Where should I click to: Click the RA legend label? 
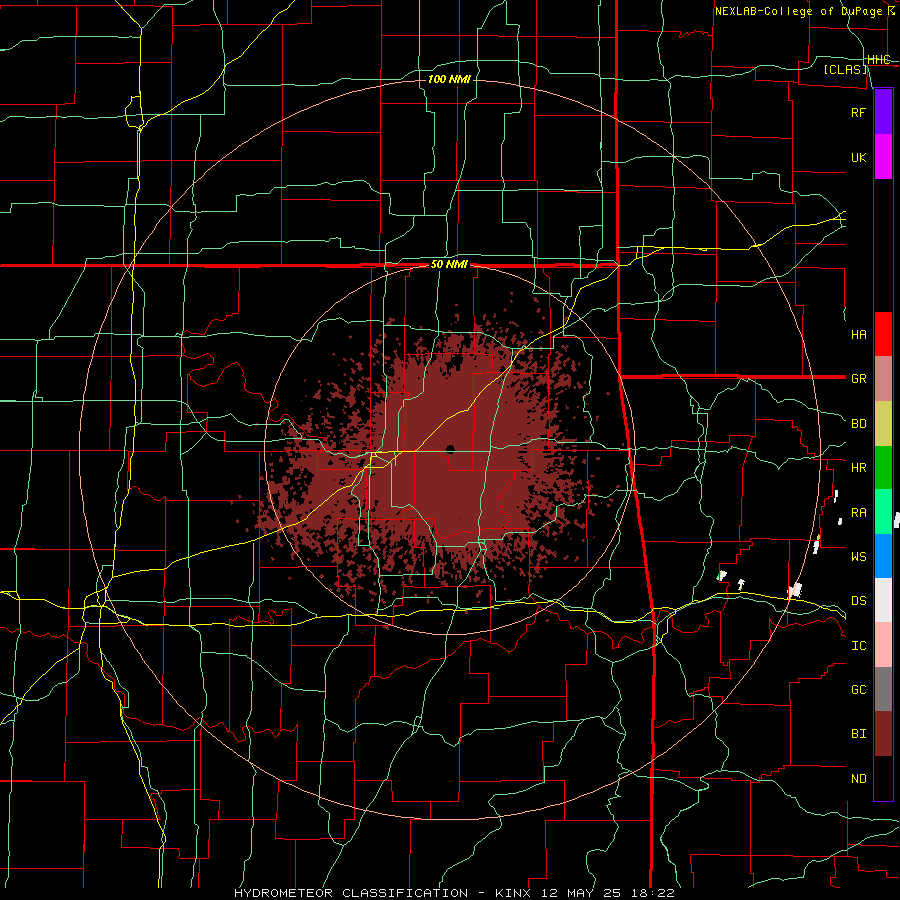[859, 513]
